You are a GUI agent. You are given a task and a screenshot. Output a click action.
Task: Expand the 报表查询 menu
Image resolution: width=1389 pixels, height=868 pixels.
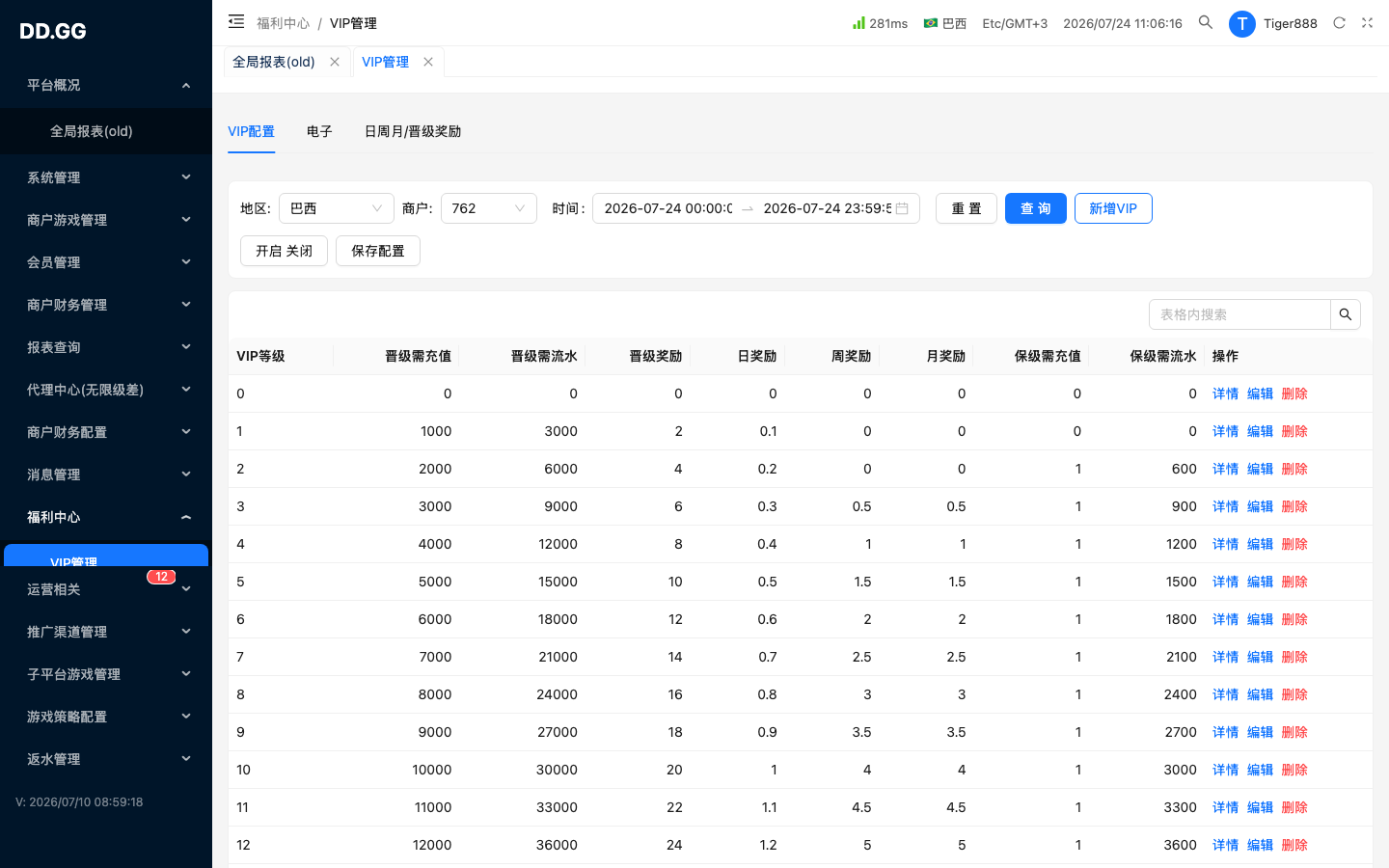tap(106, 347)
